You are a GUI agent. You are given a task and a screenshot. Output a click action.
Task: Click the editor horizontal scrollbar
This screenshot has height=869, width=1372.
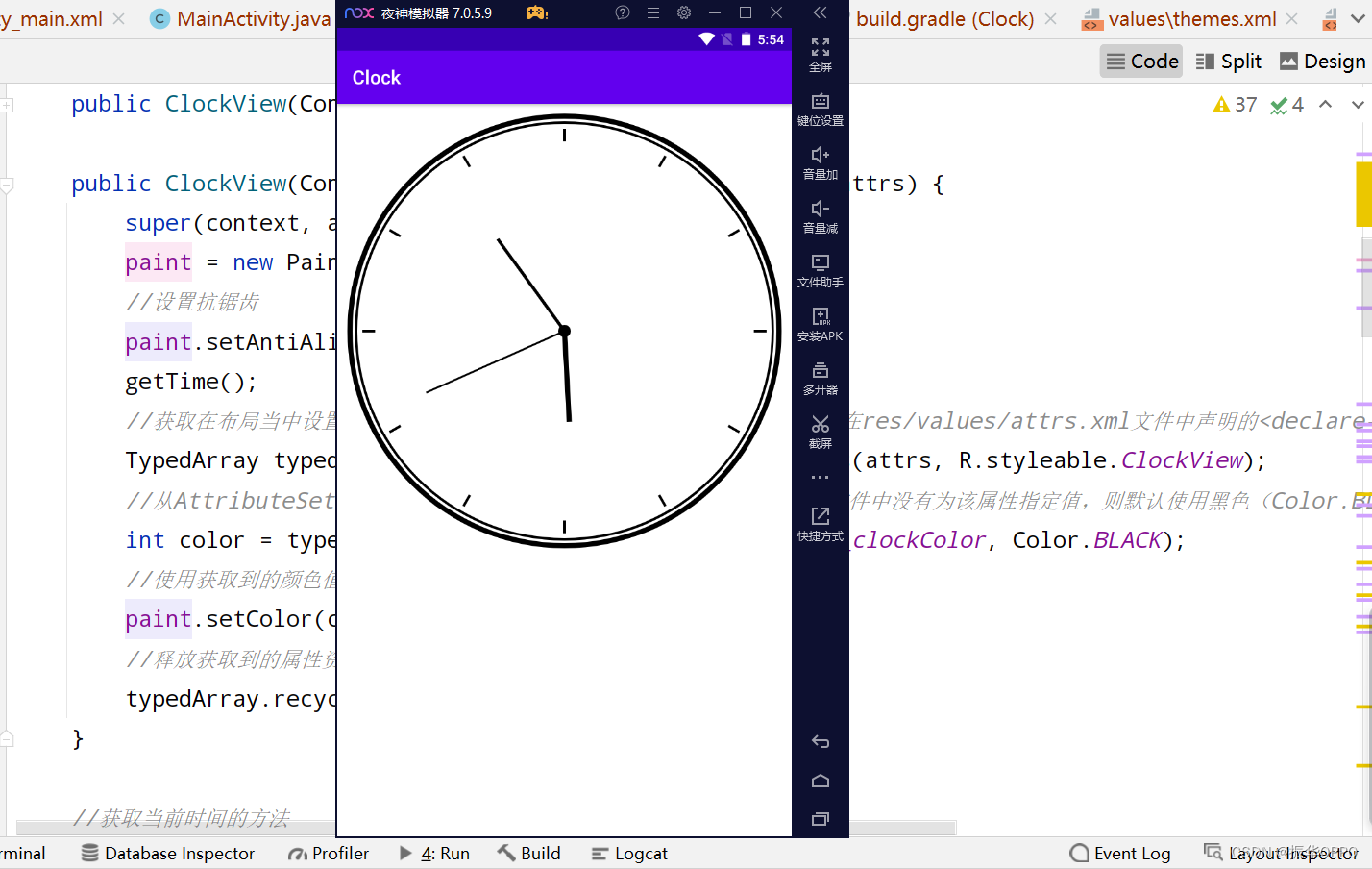486,828
